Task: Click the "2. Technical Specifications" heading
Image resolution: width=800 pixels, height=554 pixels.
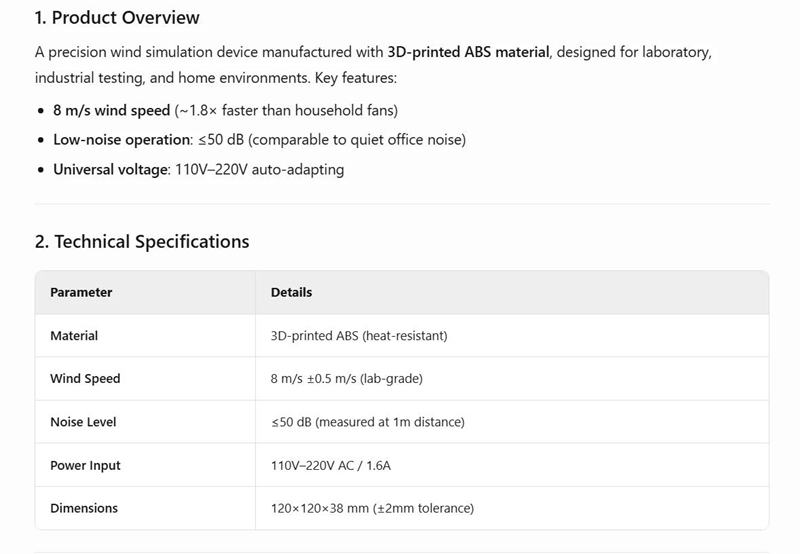Action: pos(142,242)
